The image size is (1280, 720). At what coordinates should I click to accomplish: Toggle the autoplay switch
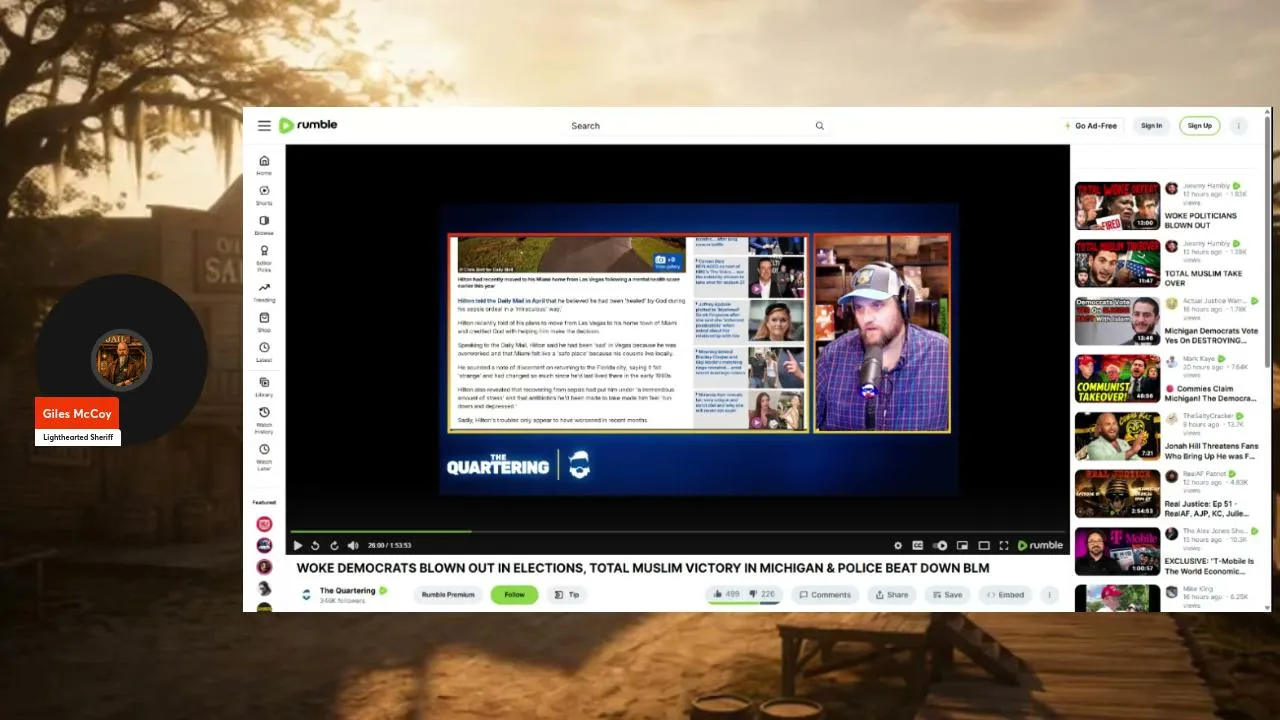click(x=940, y=545)
